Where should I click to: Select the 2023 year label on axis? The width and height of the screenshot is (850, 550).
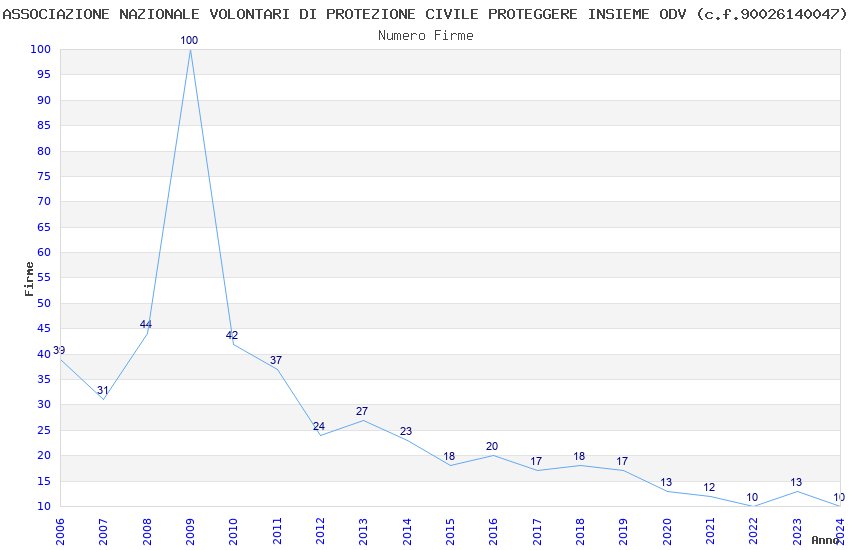click(797, 532)
